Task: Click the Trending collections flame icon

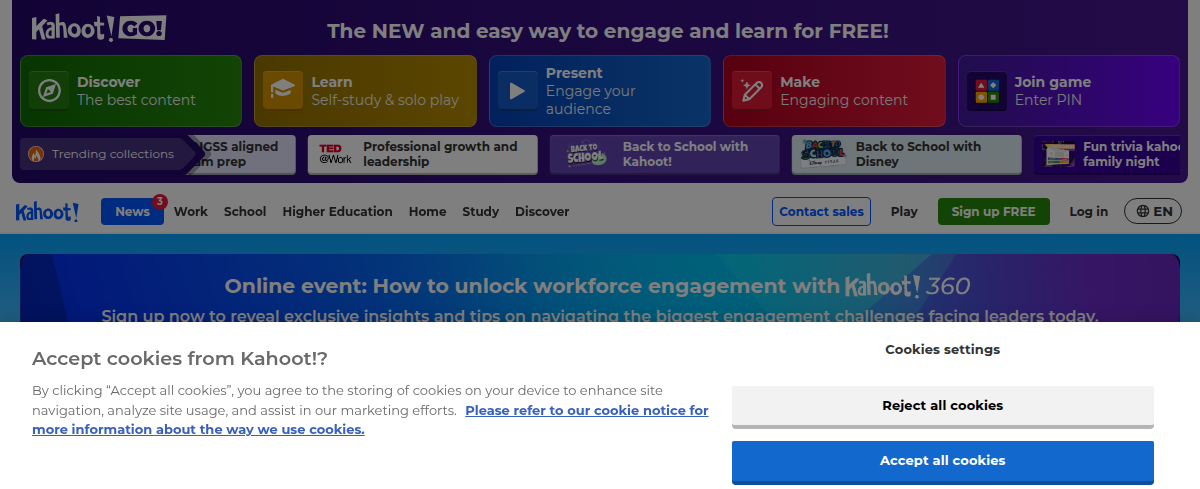Action: click(x=36, y=154)
